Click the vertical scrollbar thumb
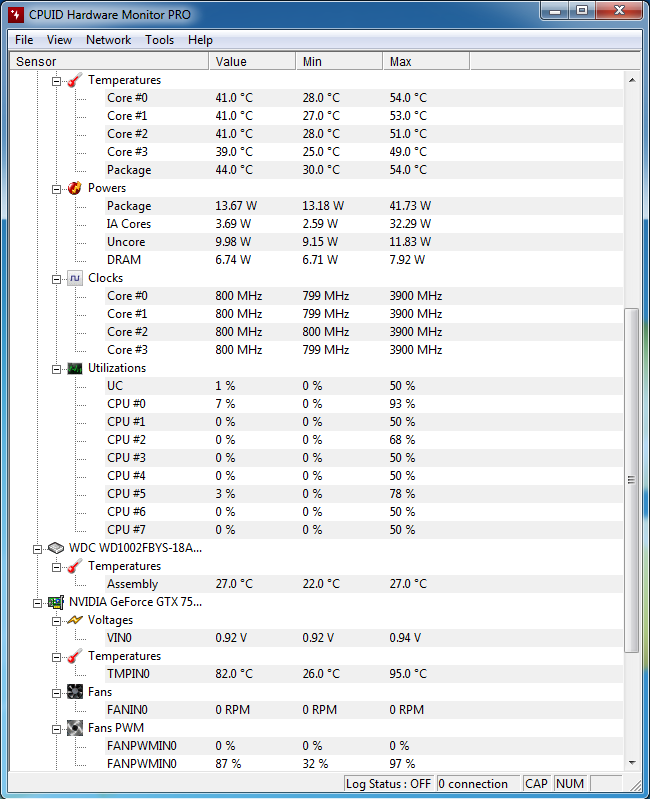This screenshot has height=799, width=650. (x=632, y=480)
